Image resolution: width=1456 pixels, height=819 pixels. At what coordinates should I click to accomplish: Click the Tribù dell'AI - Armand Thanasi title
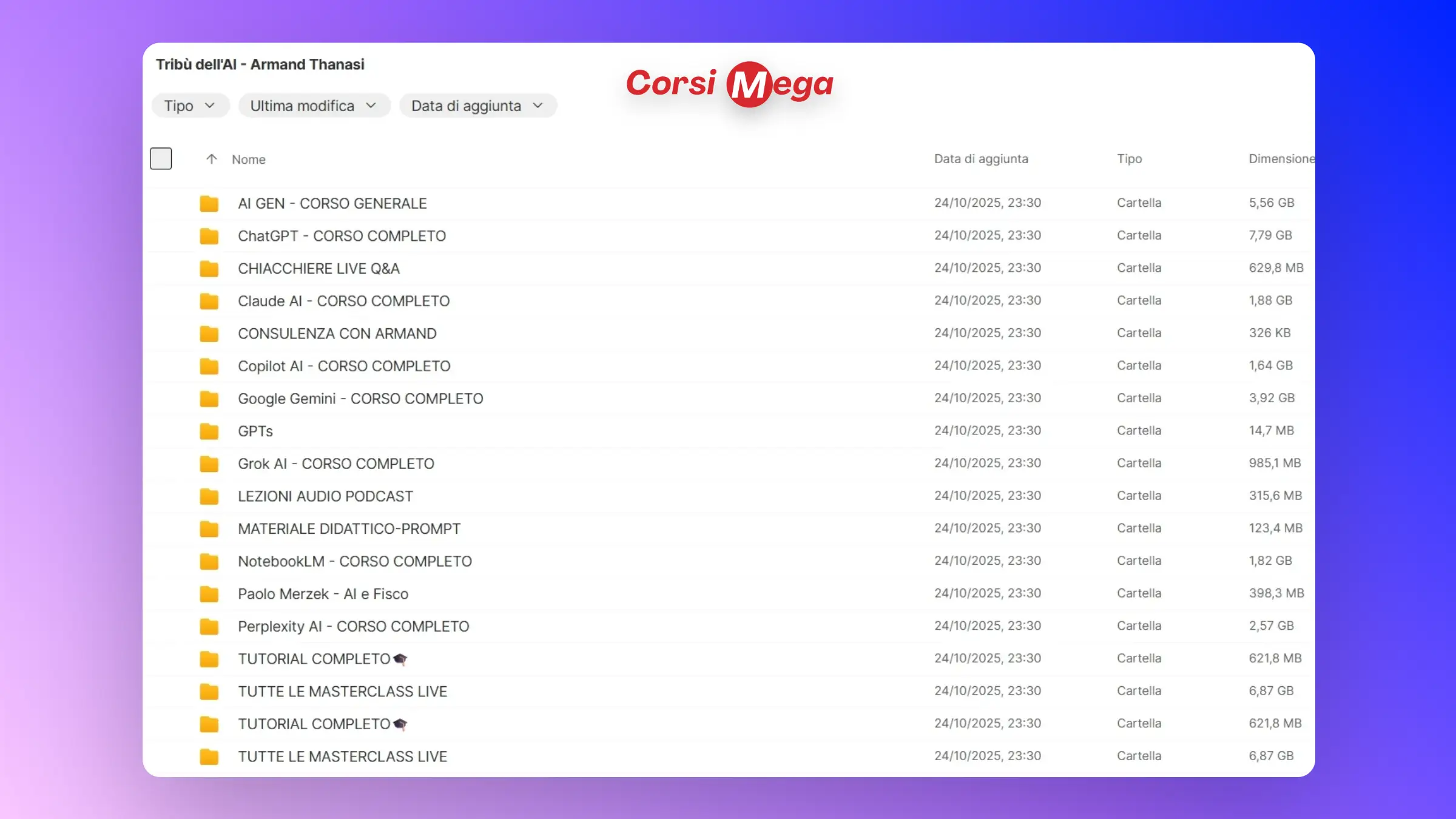click(260, 64)
